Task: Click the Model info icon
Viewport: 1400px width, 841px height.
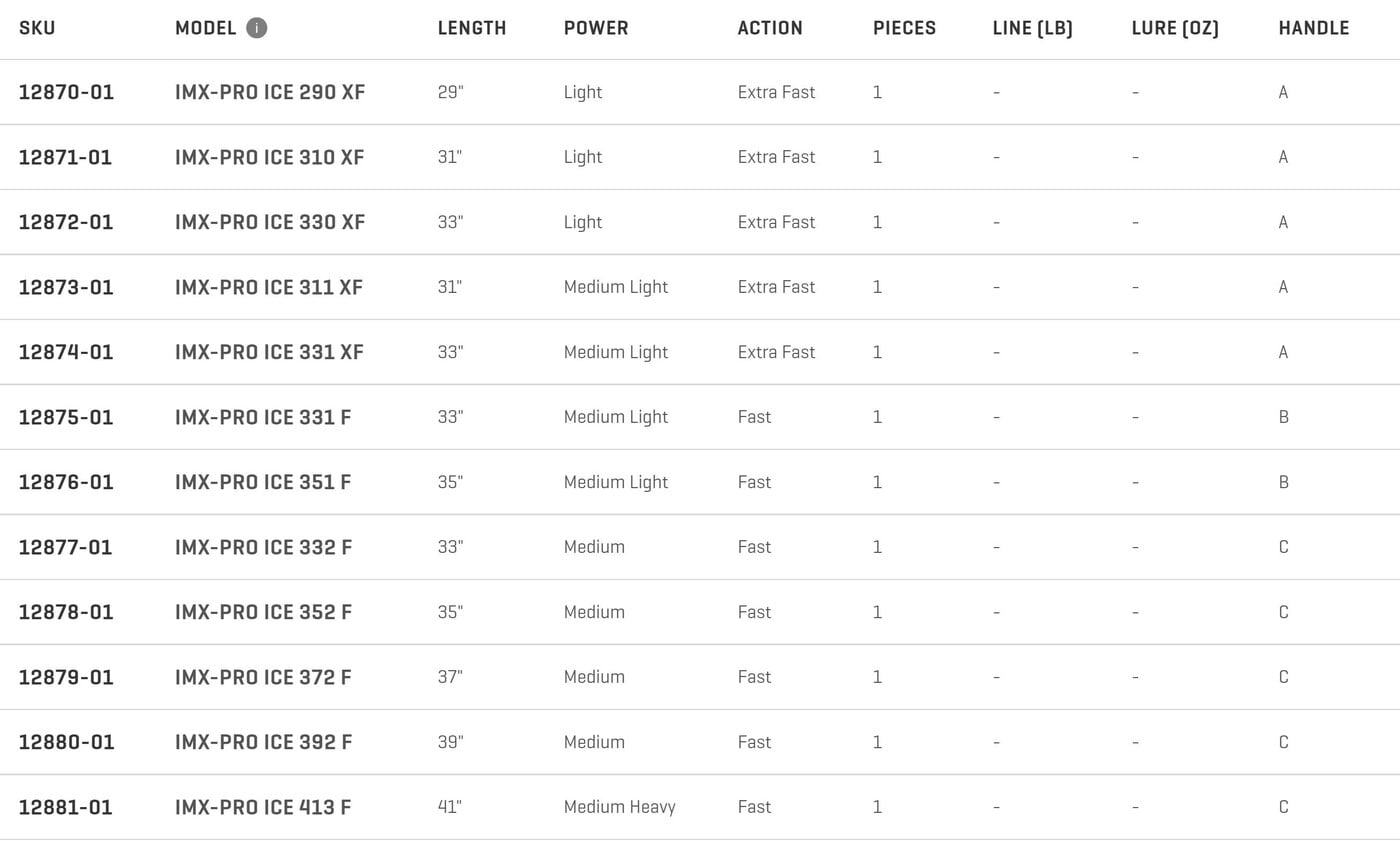Action: coord(257,28)
